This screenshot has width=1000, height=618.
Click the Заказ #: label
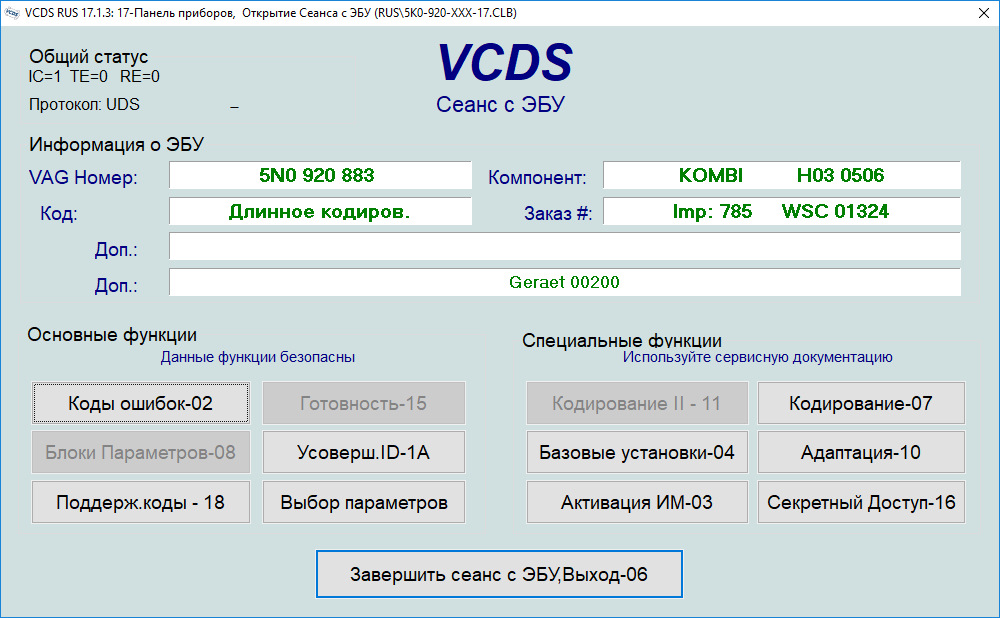pyautogui.click(x=558, y=213)
